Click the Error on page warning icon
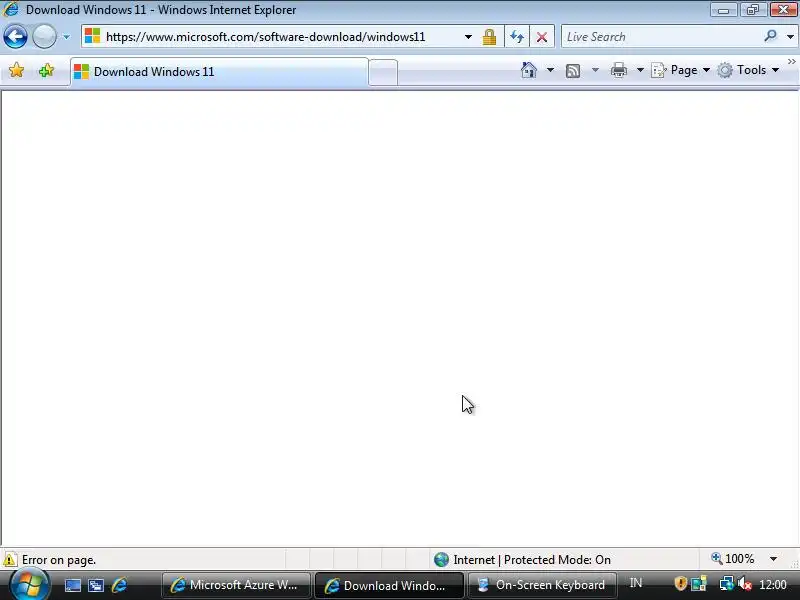Screen dimensions: 800x600 10,560
